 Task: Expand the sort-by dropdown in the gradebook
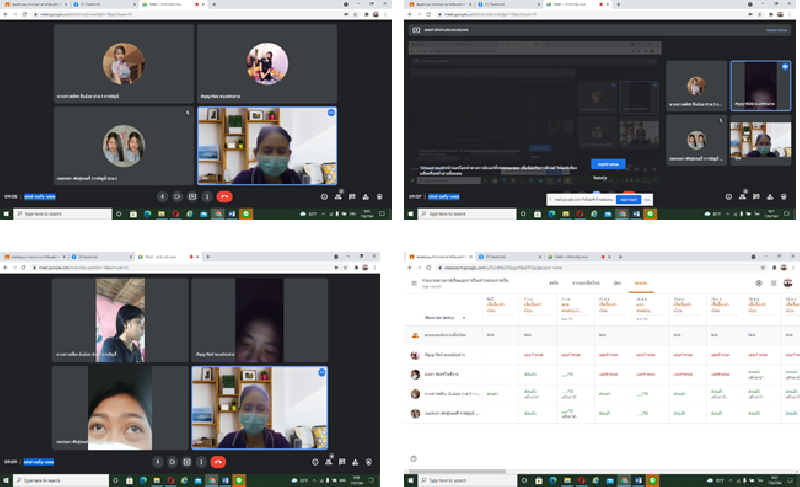(447, 316)
